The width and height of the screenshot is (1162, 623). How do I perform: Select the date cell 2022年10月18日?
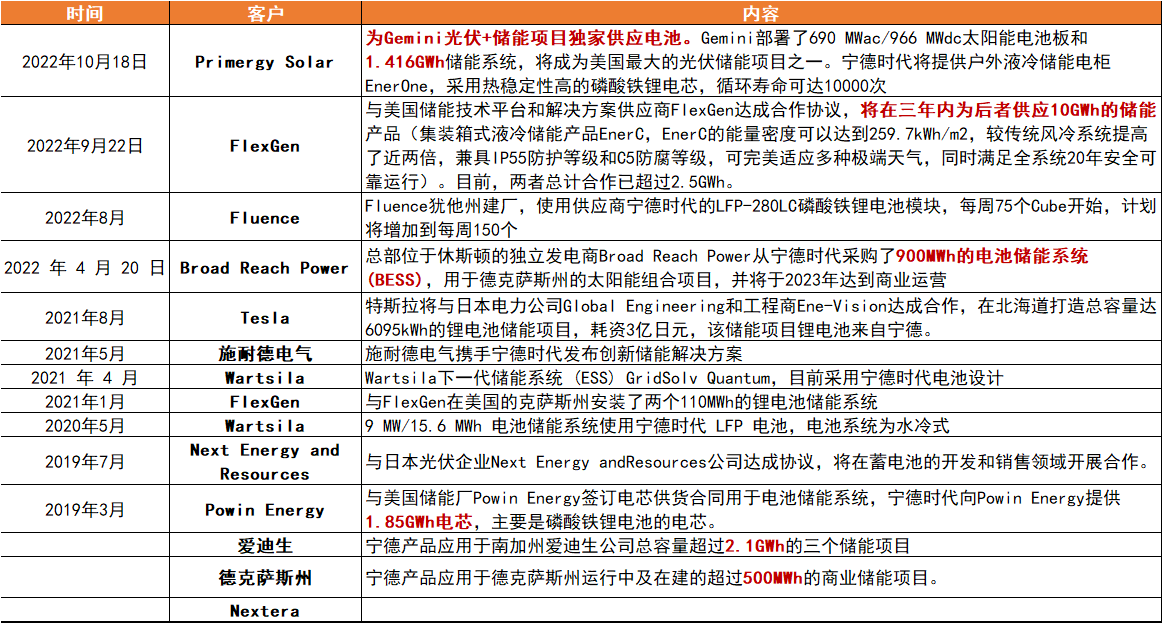pyautogui.click(x=84, y=61)
